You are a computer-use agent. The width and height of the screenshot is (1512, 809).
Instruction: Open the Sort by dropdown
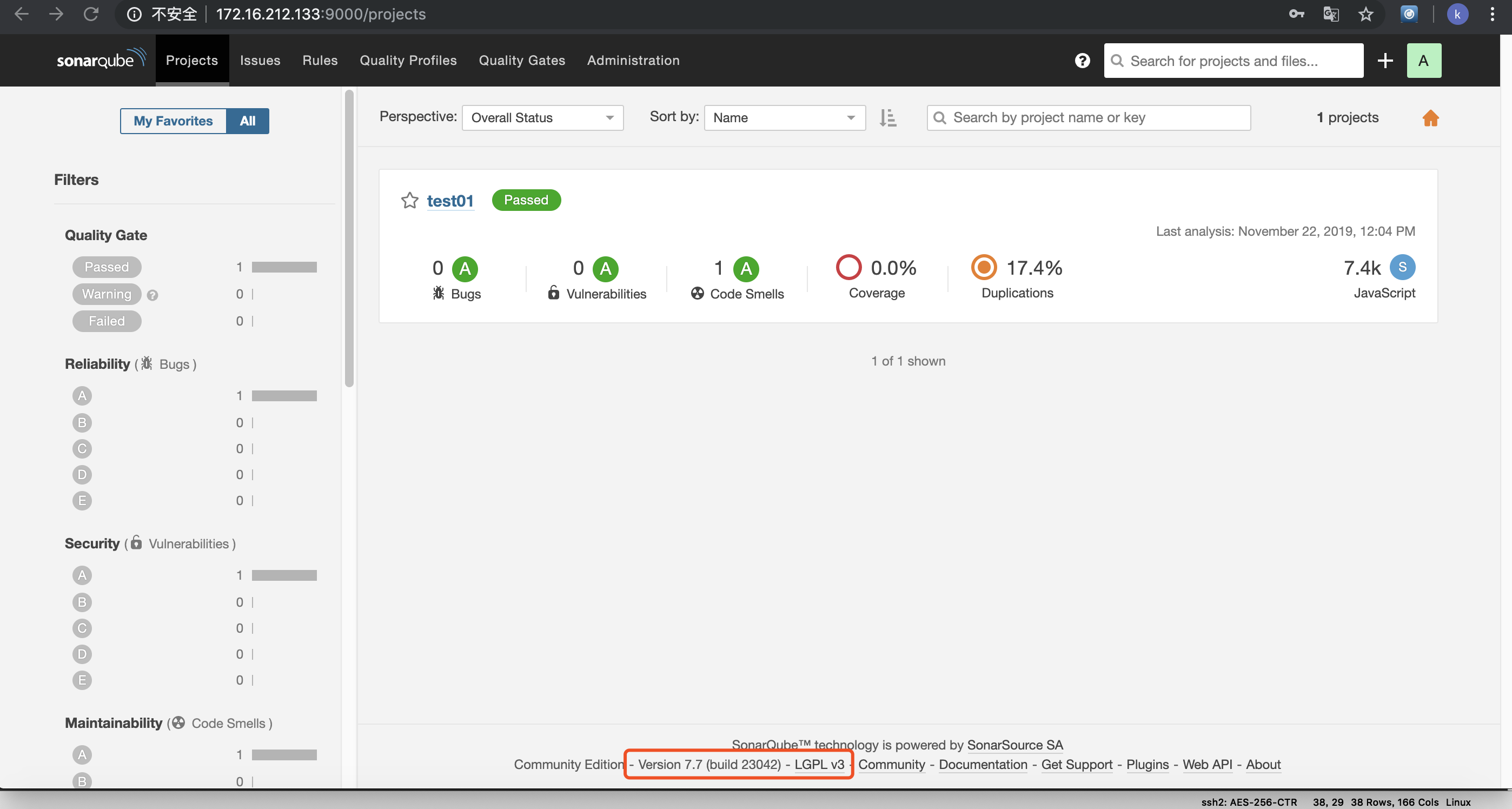(785, 117)
